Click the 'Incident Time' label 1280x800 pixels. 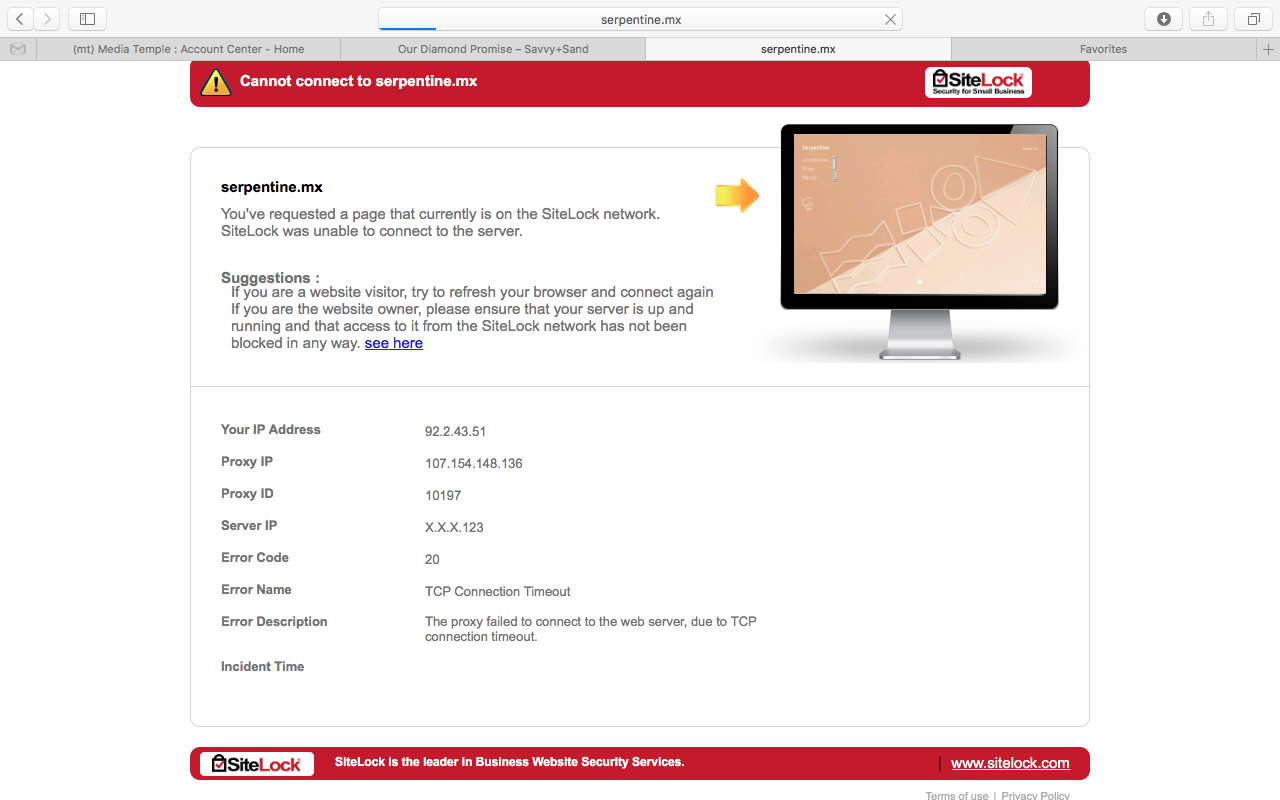[262, 667]
